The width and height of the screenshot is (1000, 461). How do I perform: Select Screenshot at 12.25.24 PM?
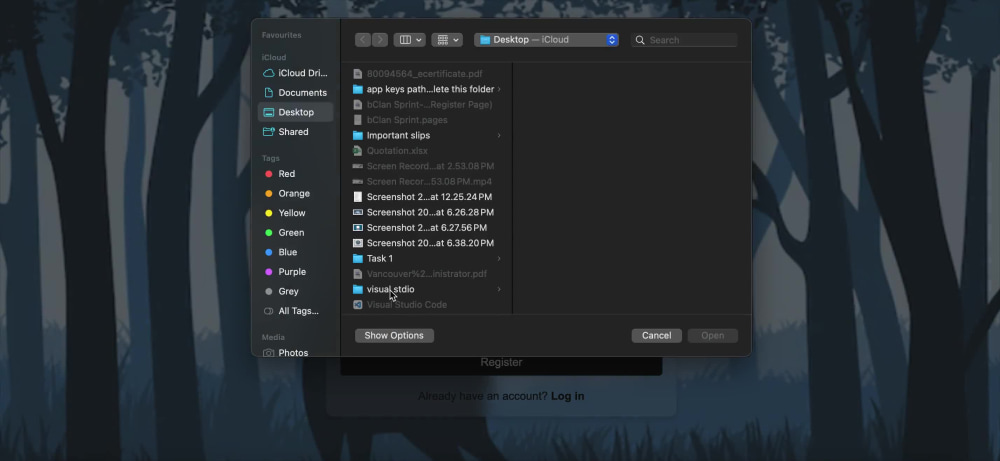pos(427,196)
